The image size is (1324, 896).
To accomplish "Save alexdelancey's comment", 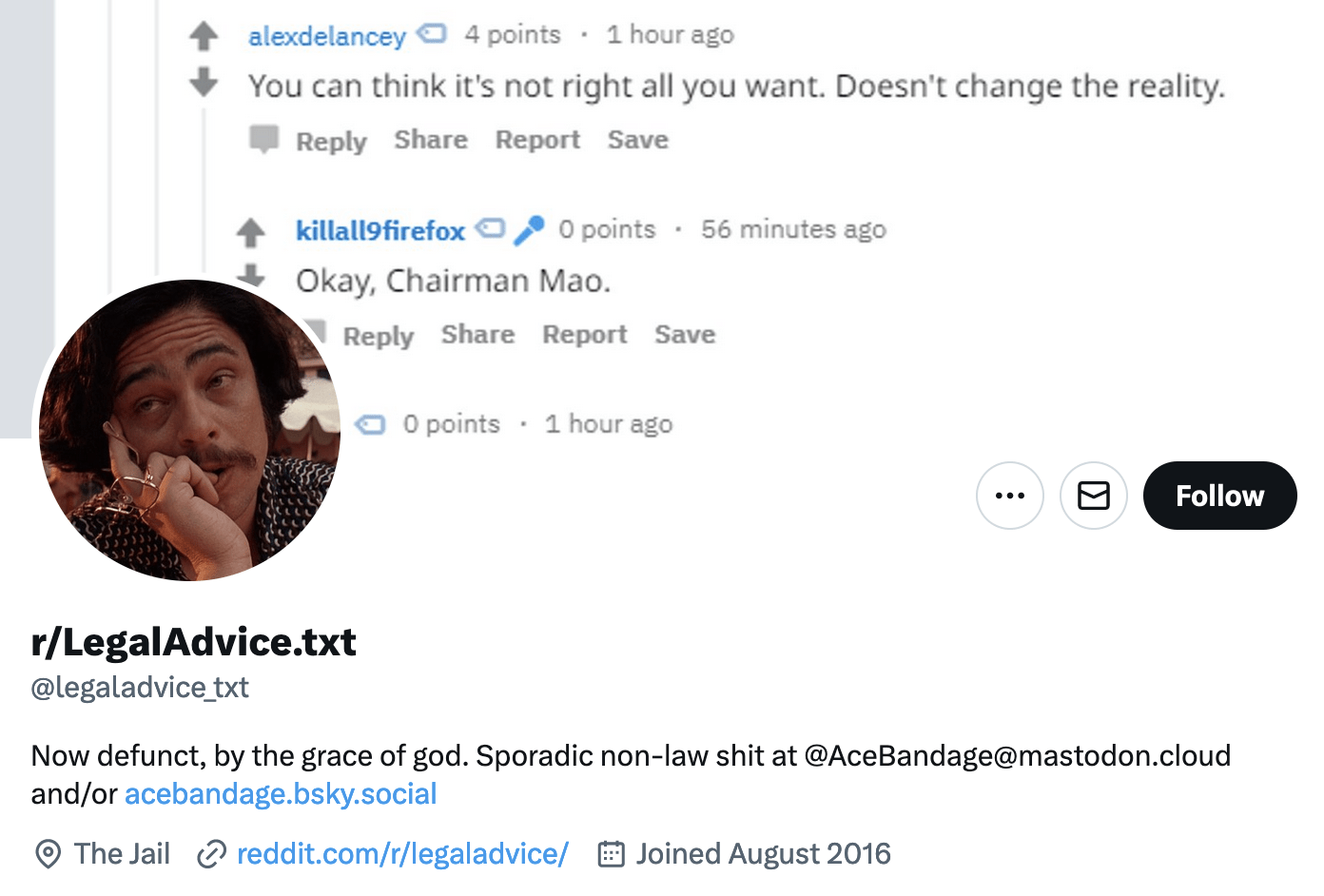I will [x=637, y=139].
